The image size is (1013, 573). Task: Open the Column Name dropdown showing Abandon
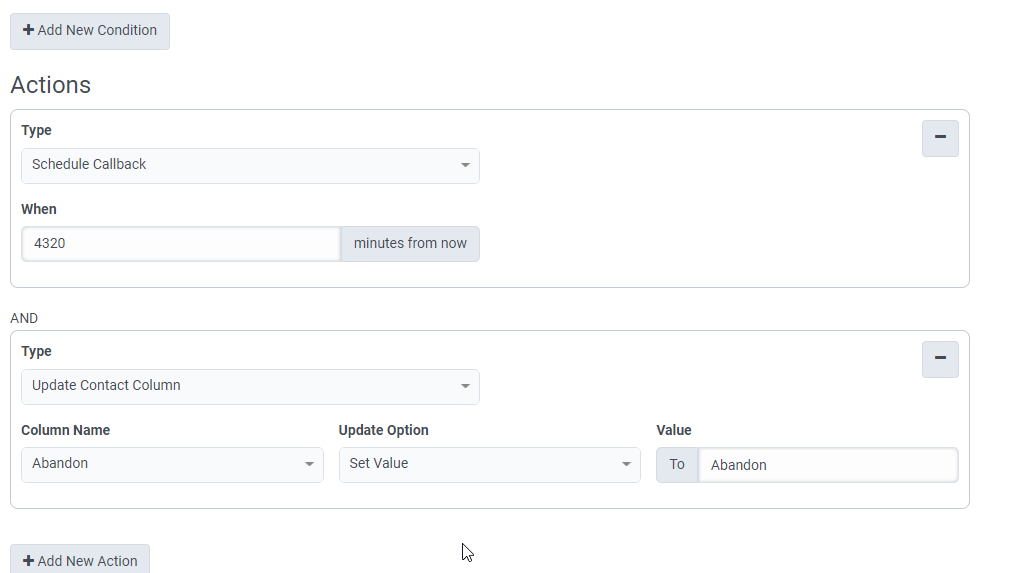pos(172,464)
